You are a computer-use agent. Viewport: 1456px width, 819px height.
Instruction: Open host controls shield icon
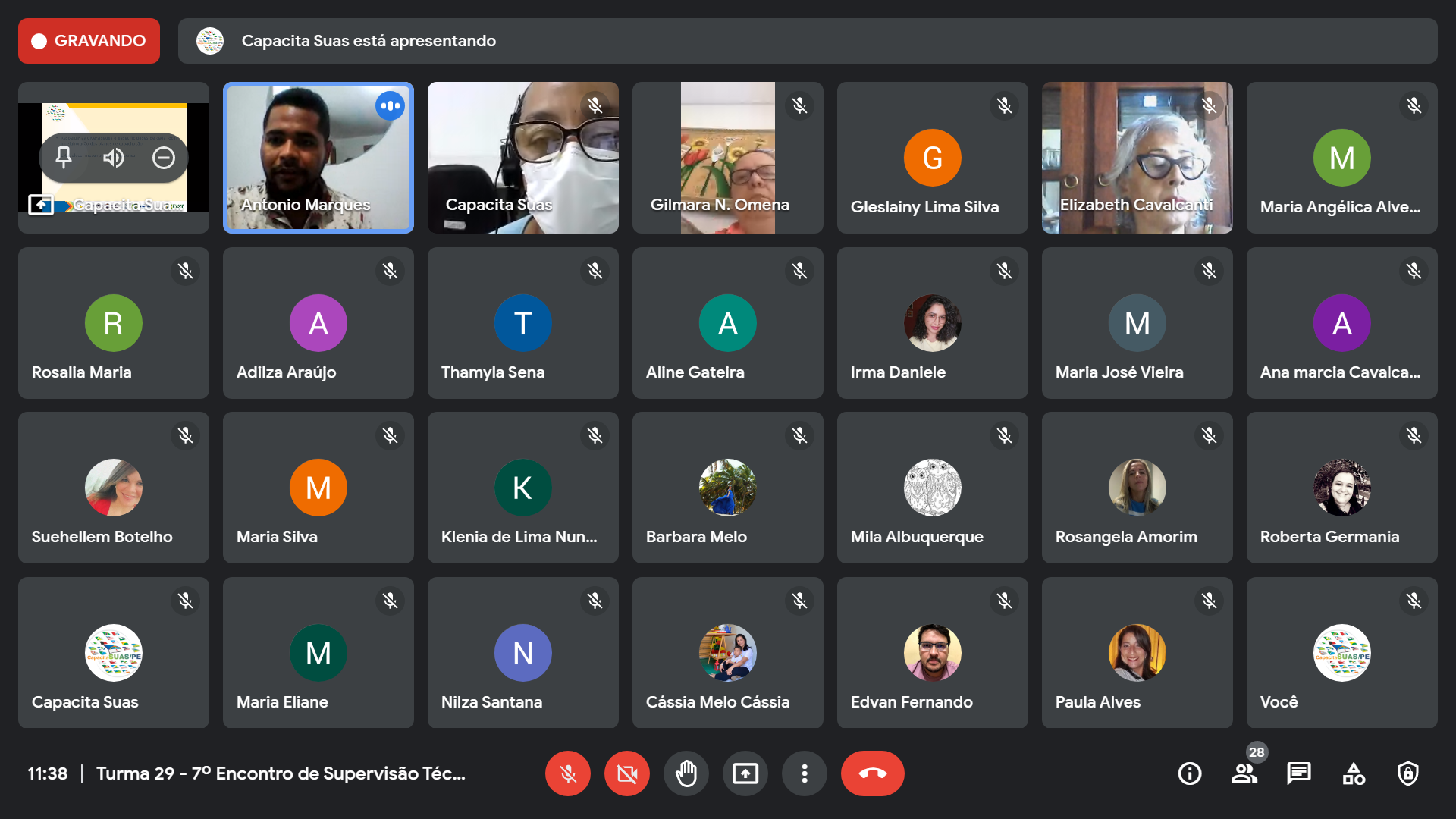click(x=1408, y=773)
